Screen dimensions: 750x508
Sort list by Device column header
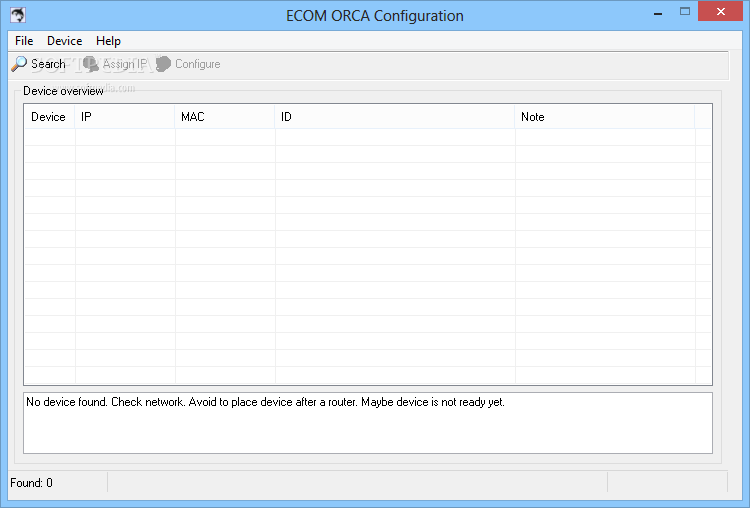click(49, 117)
